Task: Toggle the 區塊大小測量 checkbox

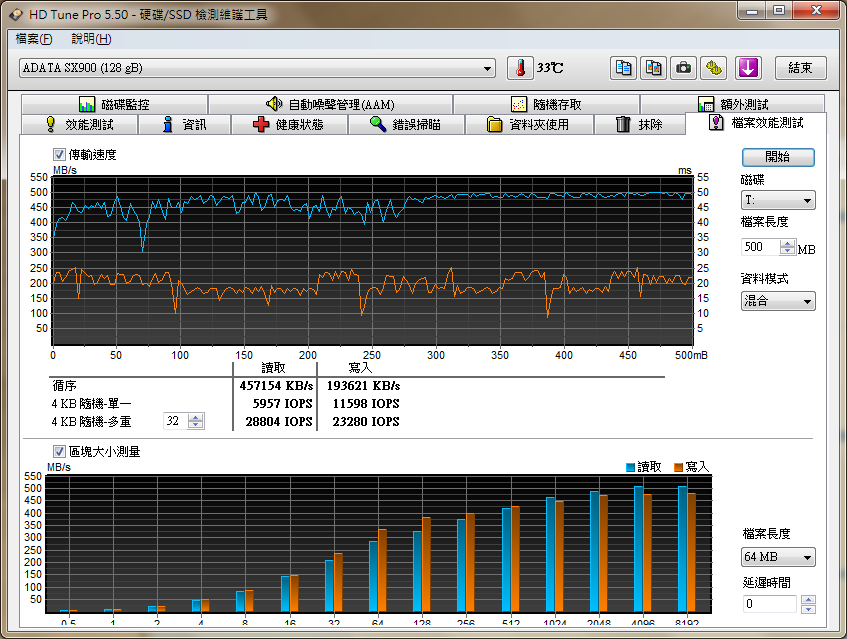Action: [x=59, y=452]
